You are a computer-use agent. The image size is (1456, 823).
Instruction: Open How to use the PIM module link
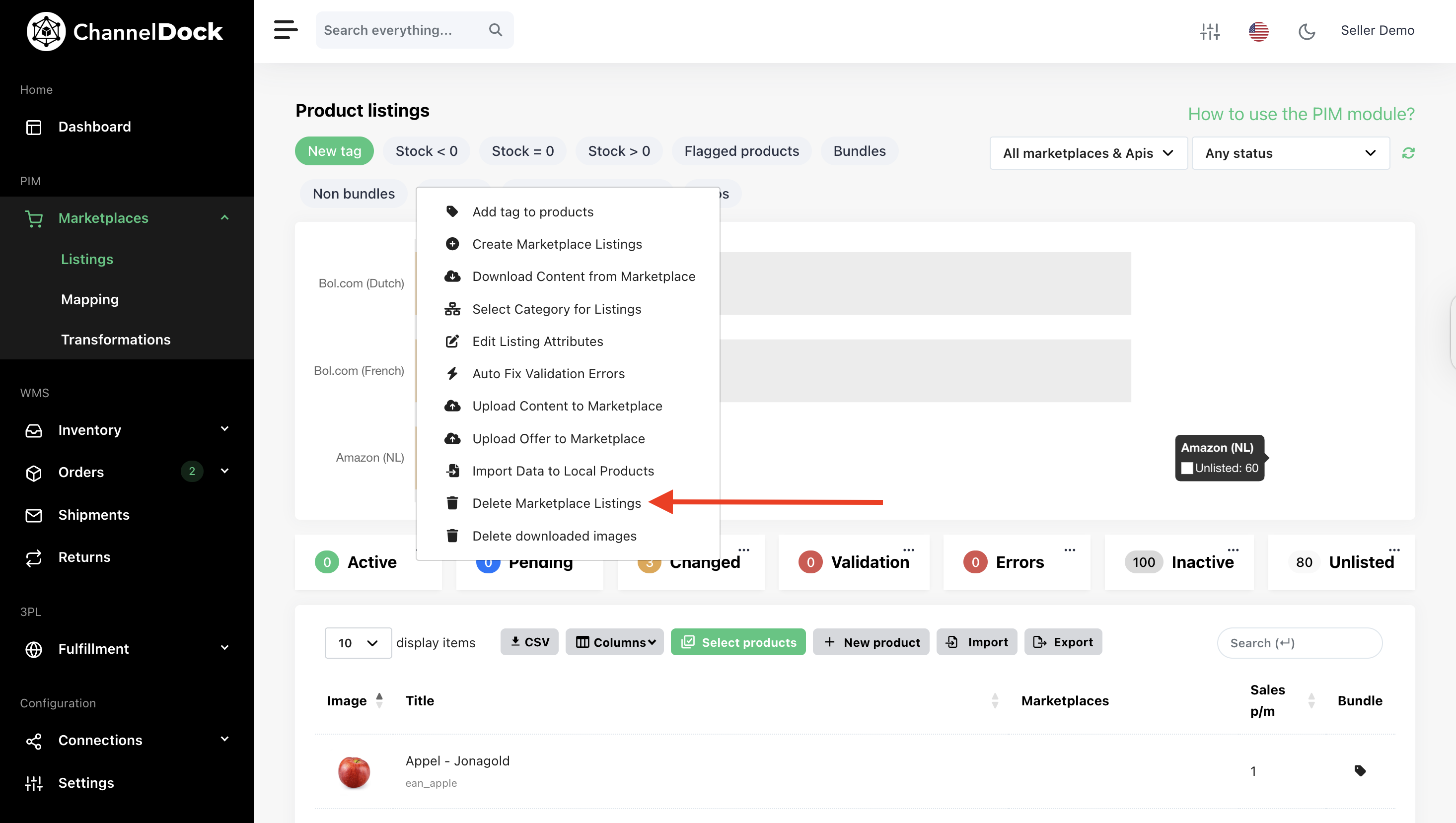click(x=1301, y=114)
